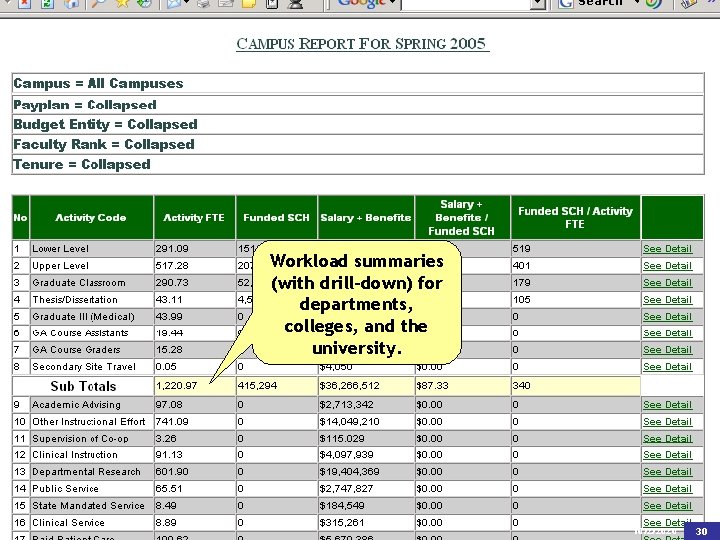Open See Detail for Graduate Classroom
The width and height of the screenshot is (720, 540).
pyautogui.click(x=667, y=283)
